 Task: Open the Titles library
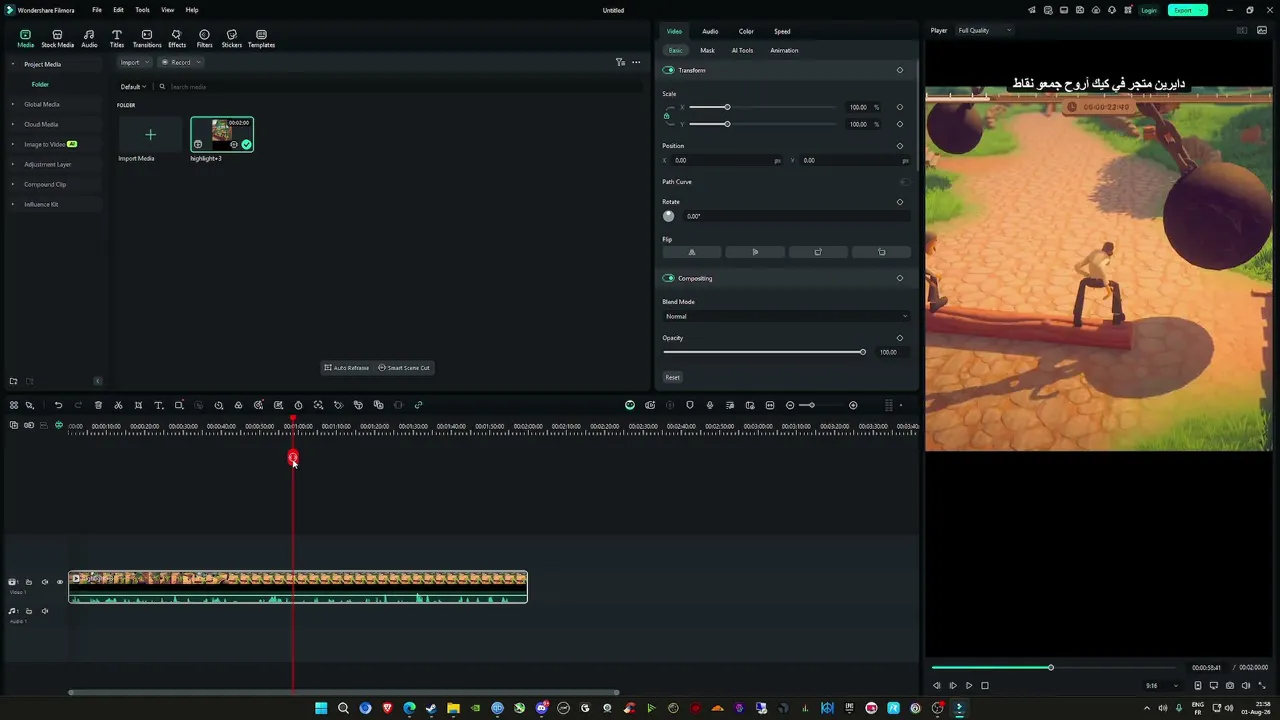(x=117, y=38)
